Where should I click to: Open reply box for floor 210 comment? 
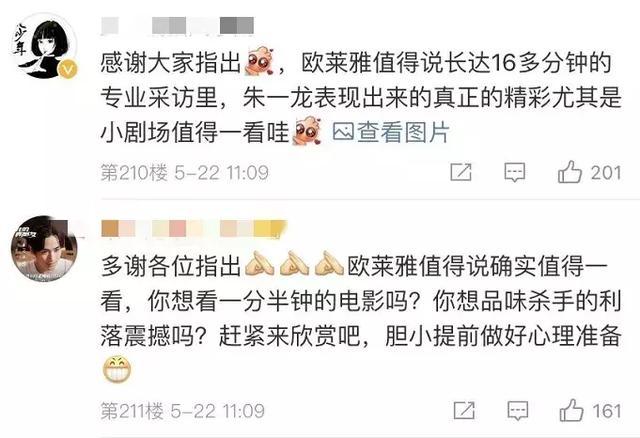click(x=515, y=173)
